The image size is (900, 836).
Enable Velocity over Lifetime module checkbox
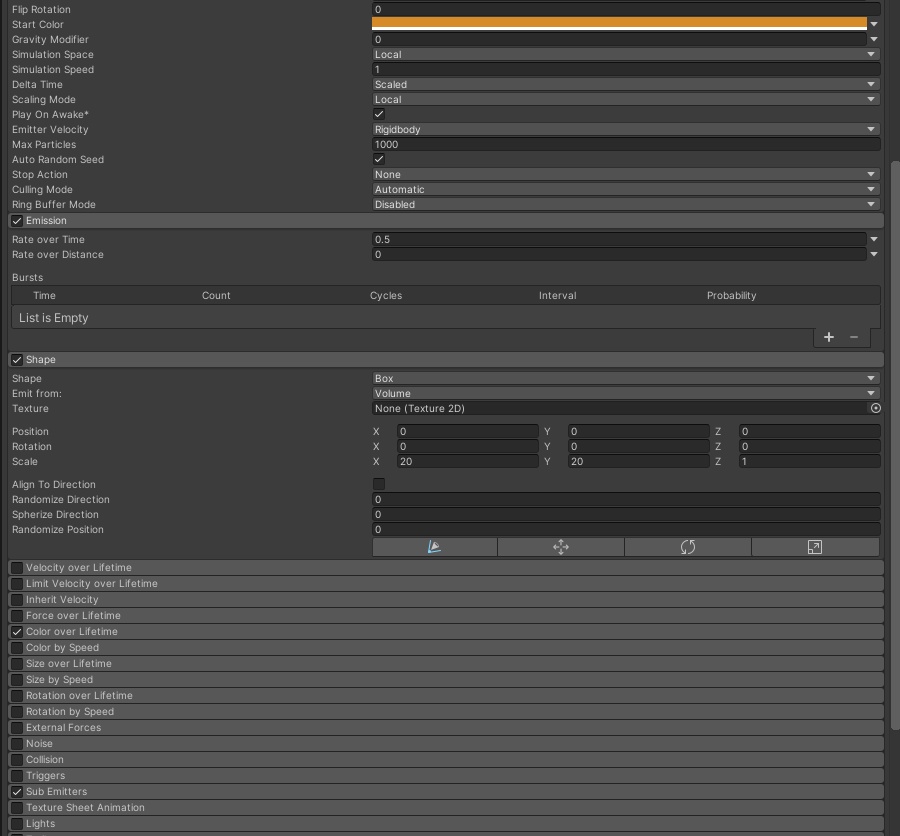(17, 568)
